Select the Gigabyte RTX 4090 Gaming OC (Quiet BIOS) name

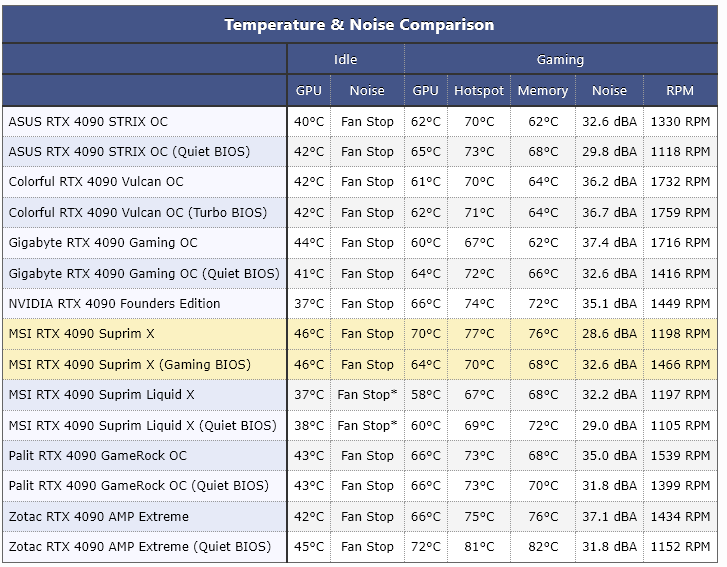[x=144, y=274]
